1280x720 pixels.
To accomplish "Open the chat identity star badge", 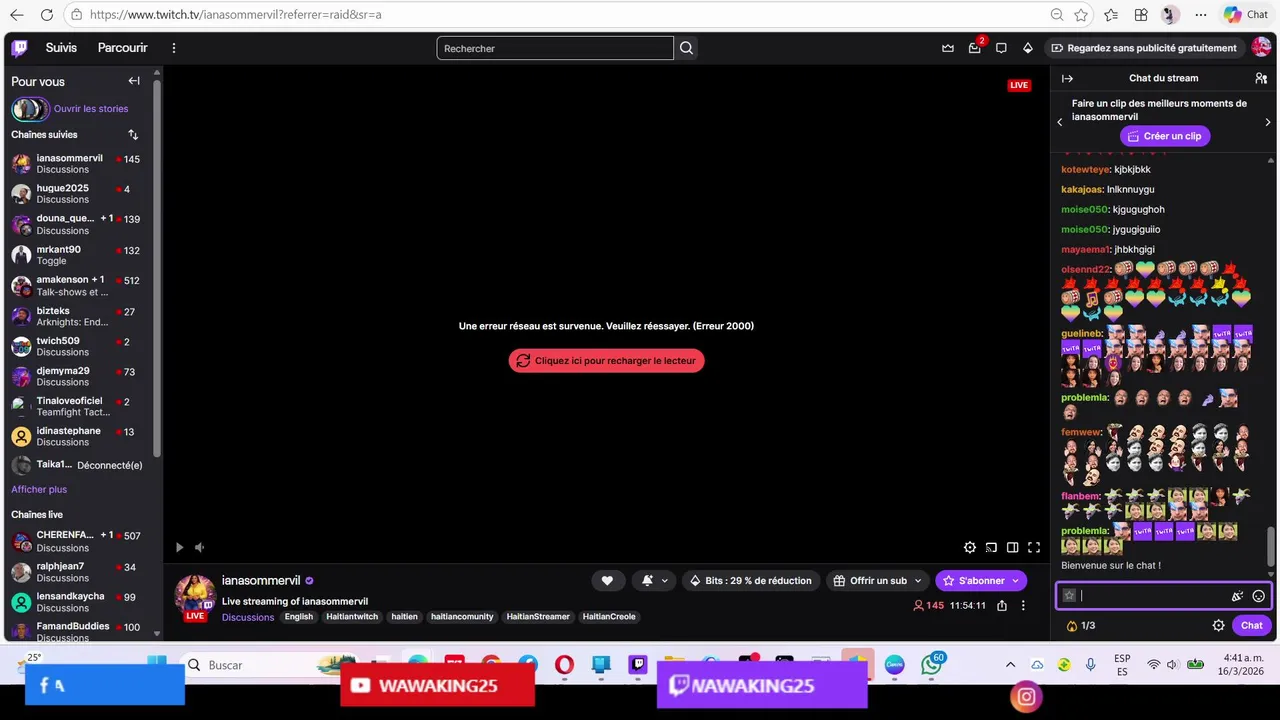I will tap(1069, 595).
